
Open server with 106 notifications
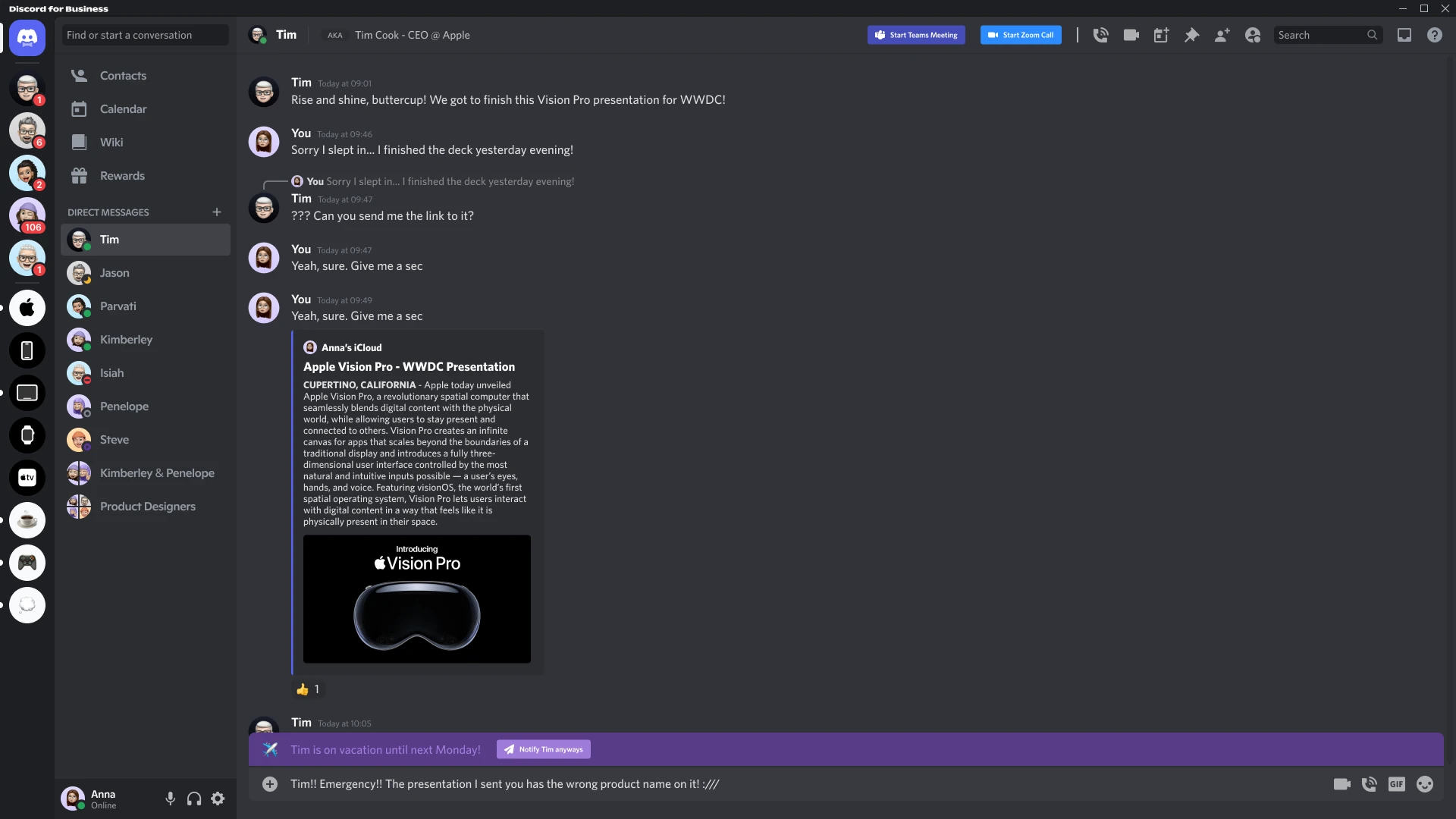[27, 215]
